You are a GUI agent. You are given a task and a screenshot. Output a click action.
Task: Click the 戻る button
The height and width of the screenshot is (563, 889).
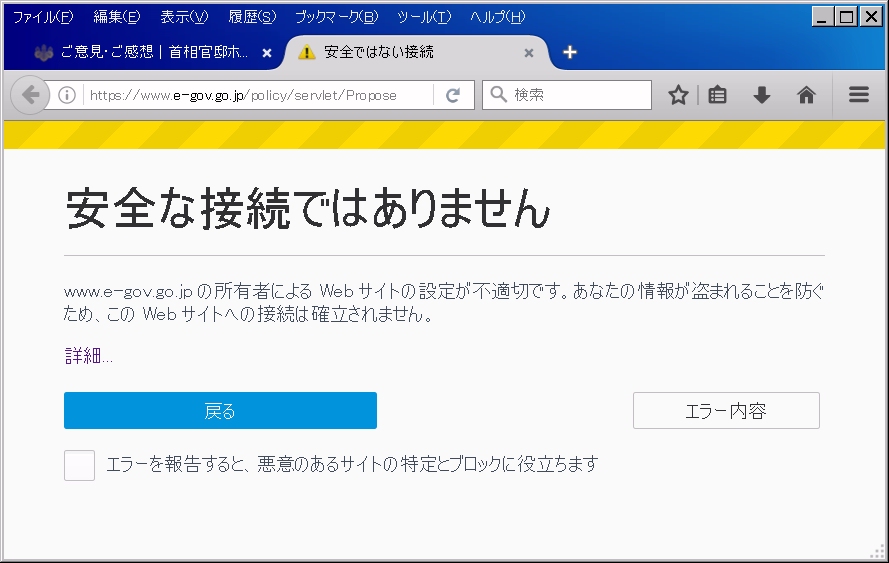pyautogui.click(x=220, y=410)
